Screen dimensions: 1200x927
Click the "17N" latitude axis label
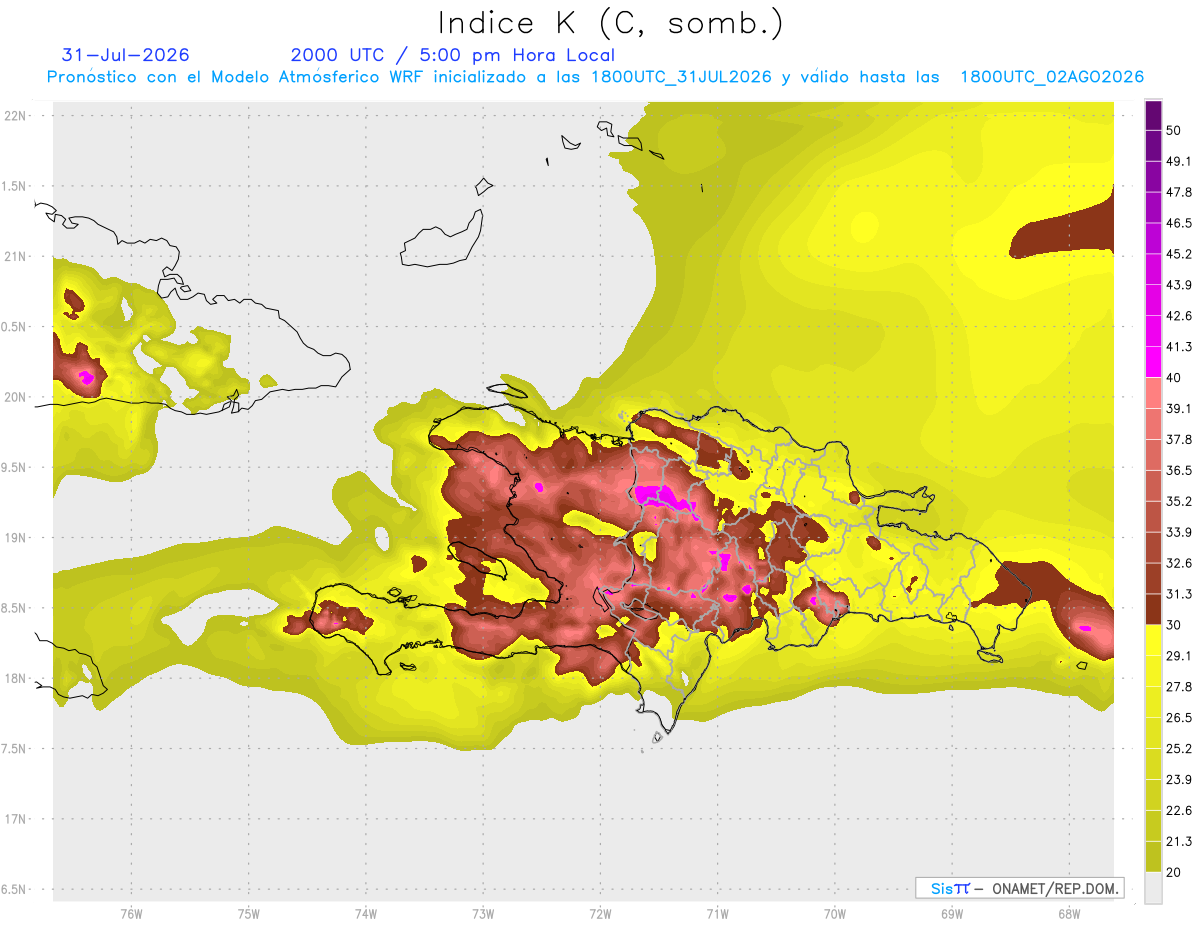pyautogui.click(x=15, y=819)
